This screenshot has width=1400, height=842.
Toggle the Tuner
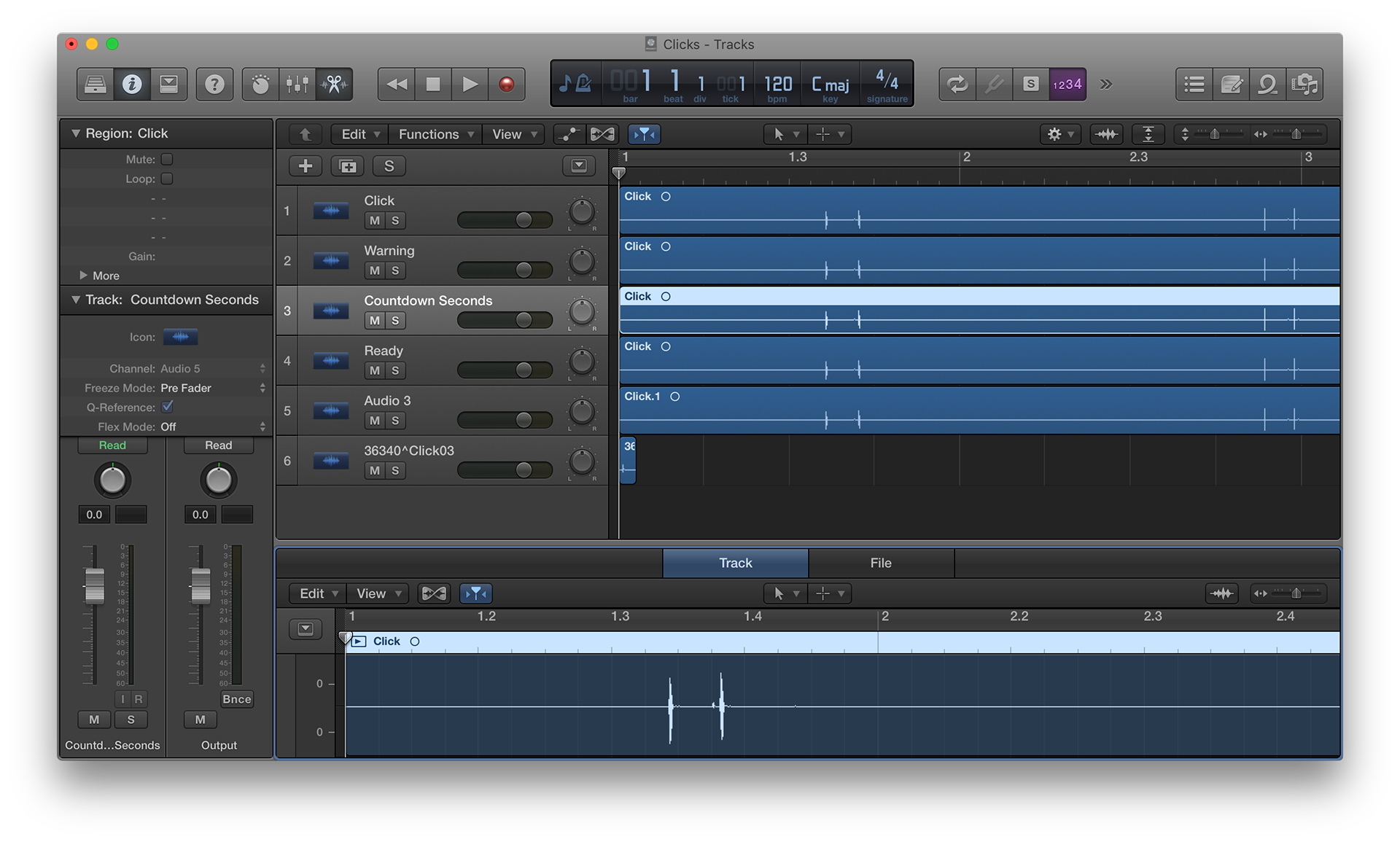coord(994,85)
